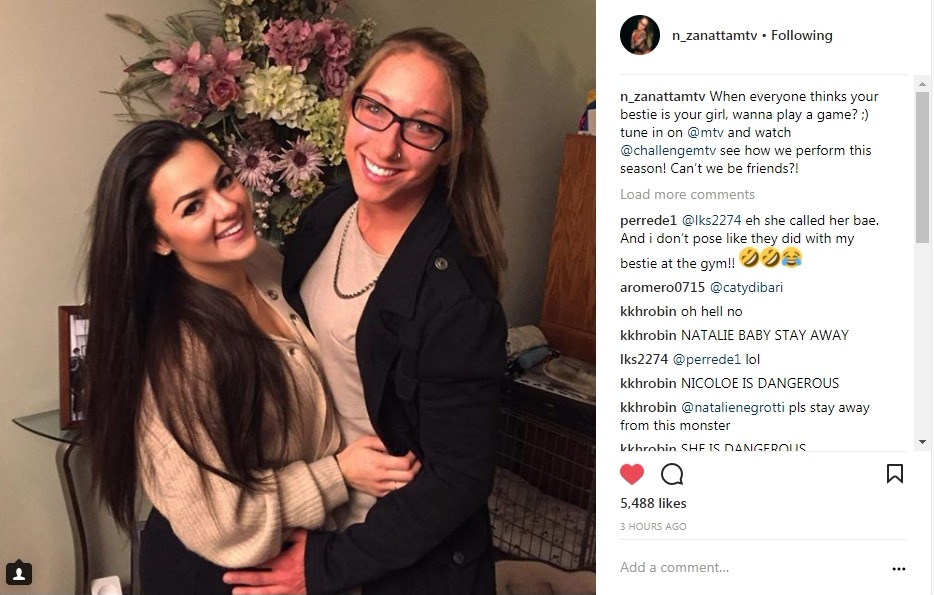Open the n_zanattamtv profile avatar
Screen dimensions: 934x595
pyautogui.click(x=640, y=35)
